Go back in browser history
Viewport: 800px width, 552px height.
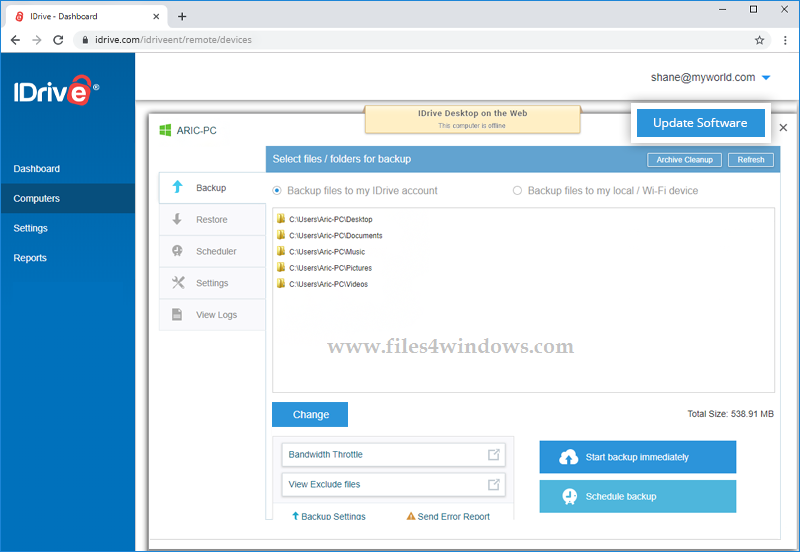point(15,40)
